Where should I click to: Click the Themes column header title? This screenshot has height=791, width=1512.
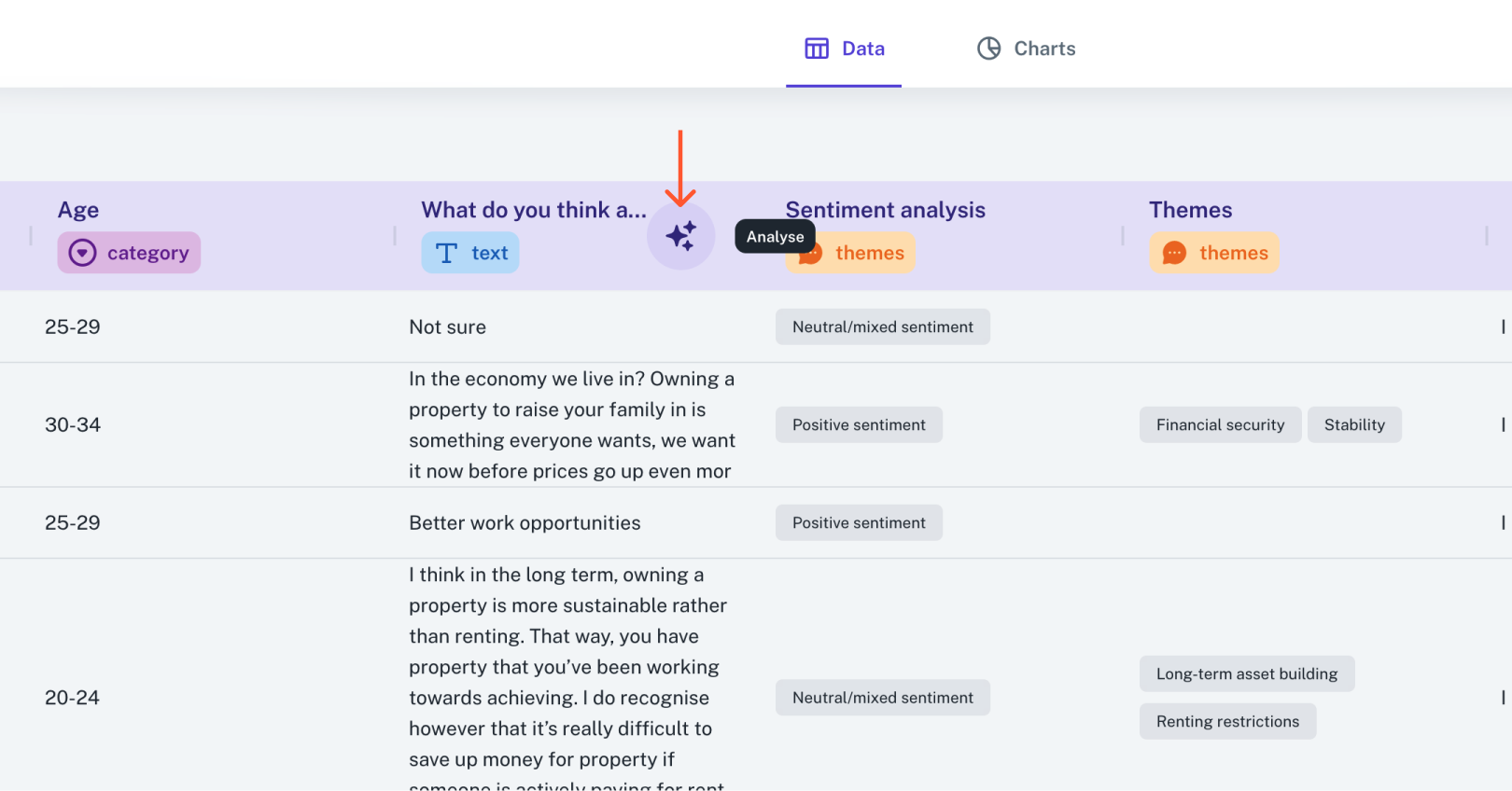click(1190, 210)
